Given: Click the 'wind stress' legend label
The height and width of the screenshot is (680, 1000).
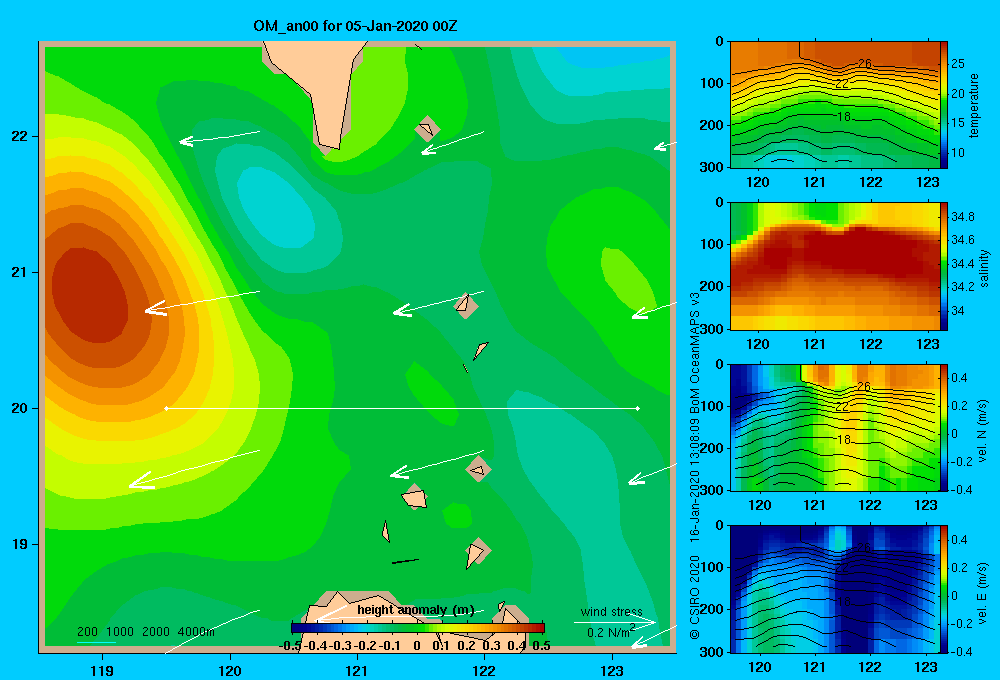Looking at the screenshot, I should 611,611.
